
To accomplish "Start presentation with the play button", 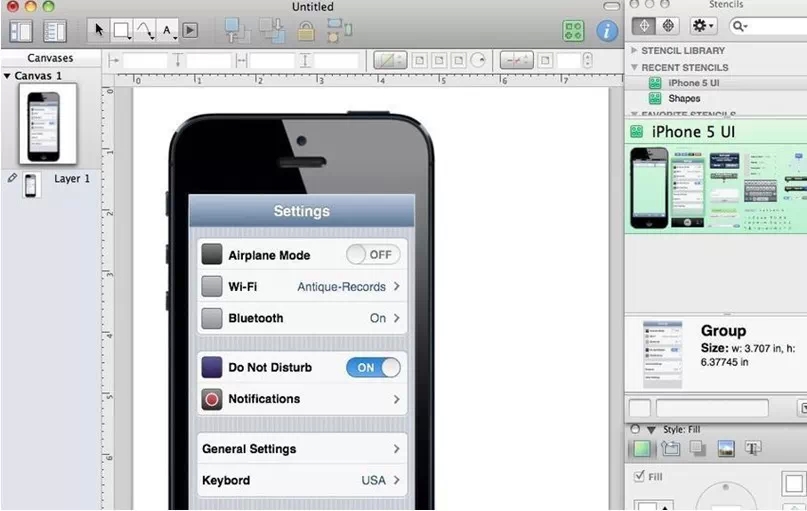I will pos(190,30).
